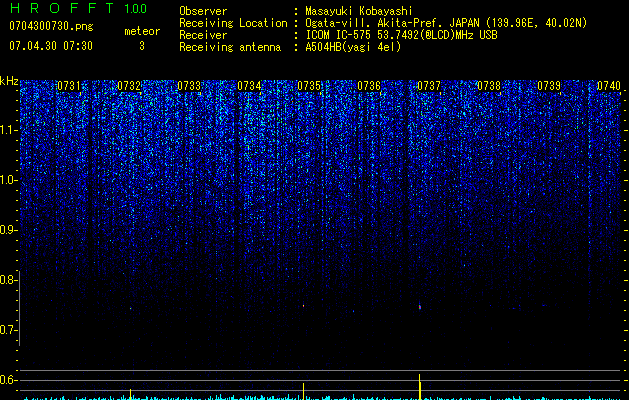The height and width of the screenshot is (400, 629).
Task: Click the 0739 time marker
Action: 549,86
